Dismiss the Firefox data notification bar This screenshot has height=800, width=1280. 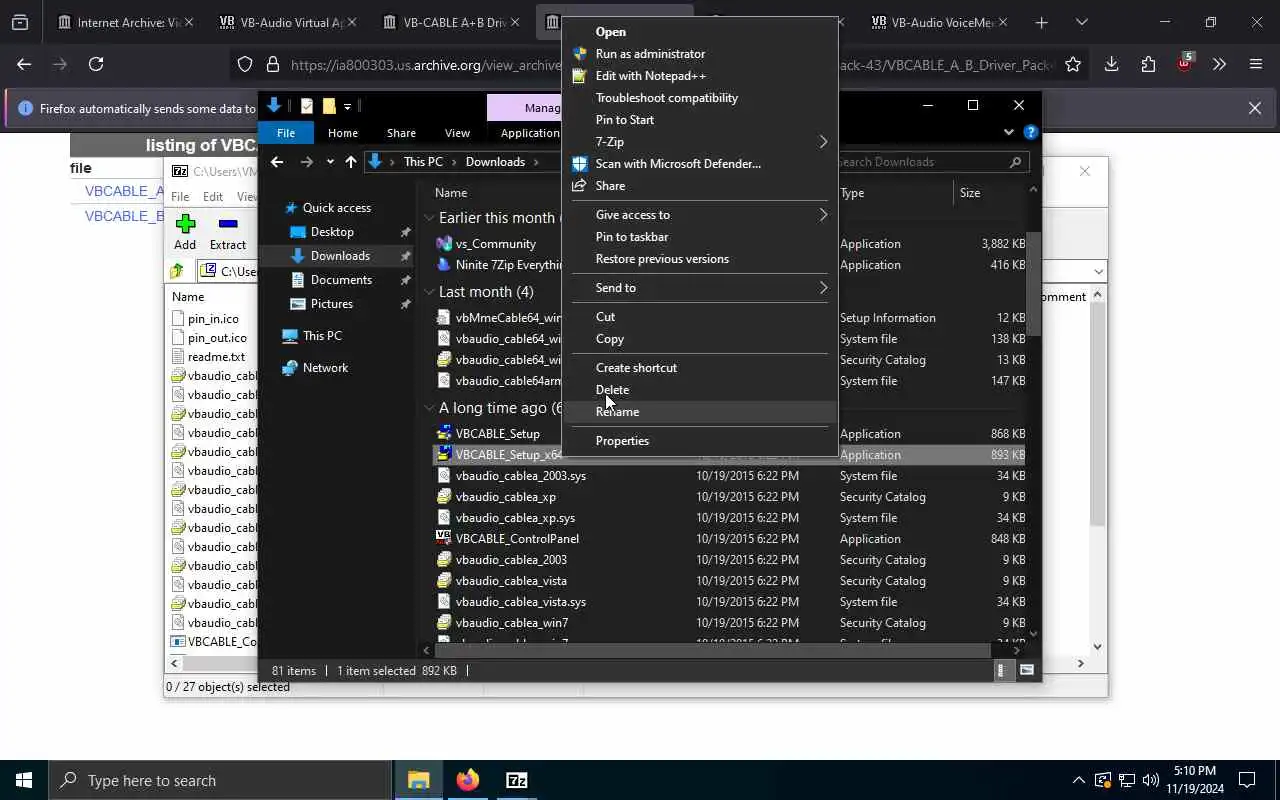[1255, 108]
